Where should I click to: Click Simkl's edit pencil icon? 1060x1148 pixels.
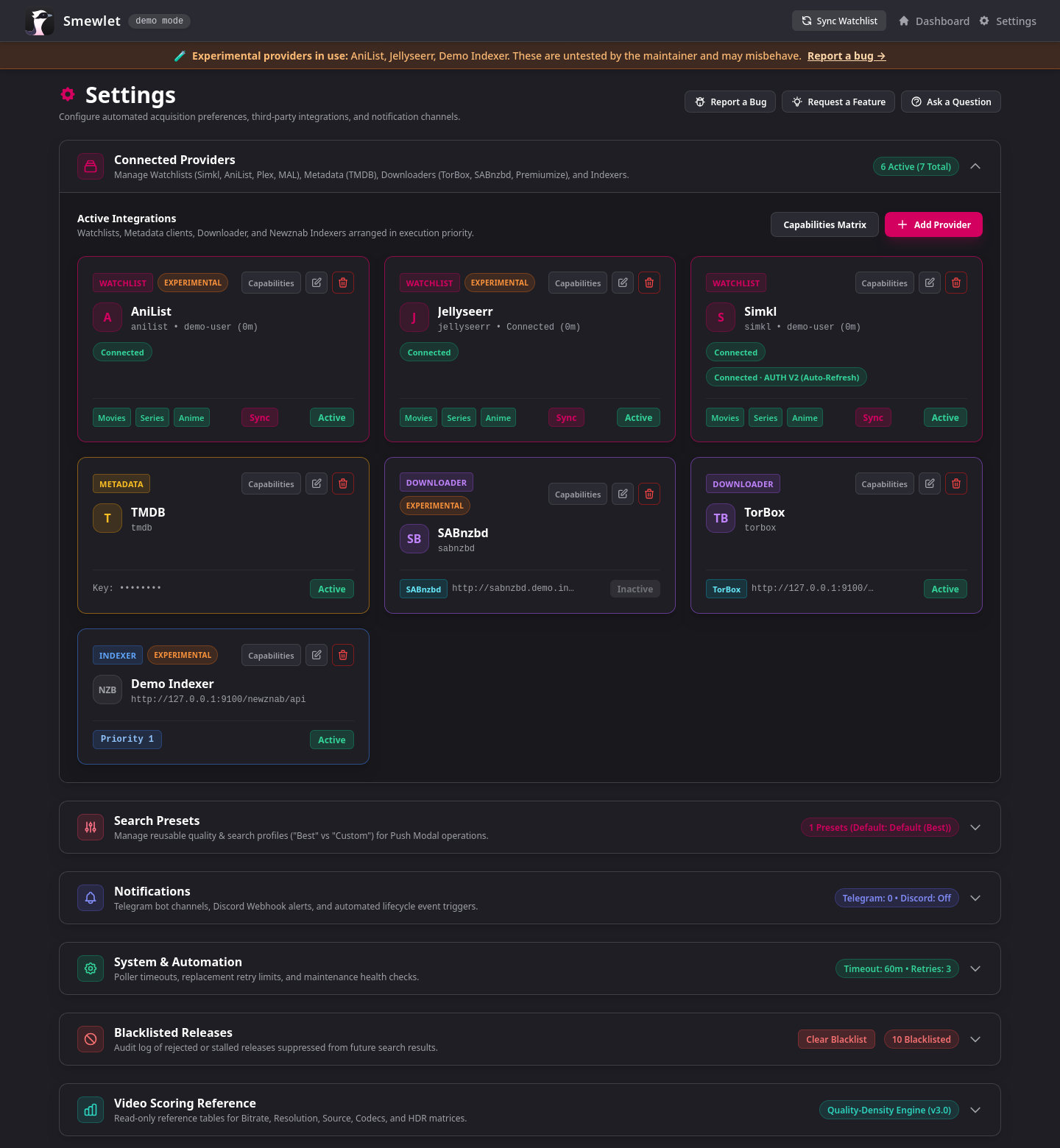[930, 283]
